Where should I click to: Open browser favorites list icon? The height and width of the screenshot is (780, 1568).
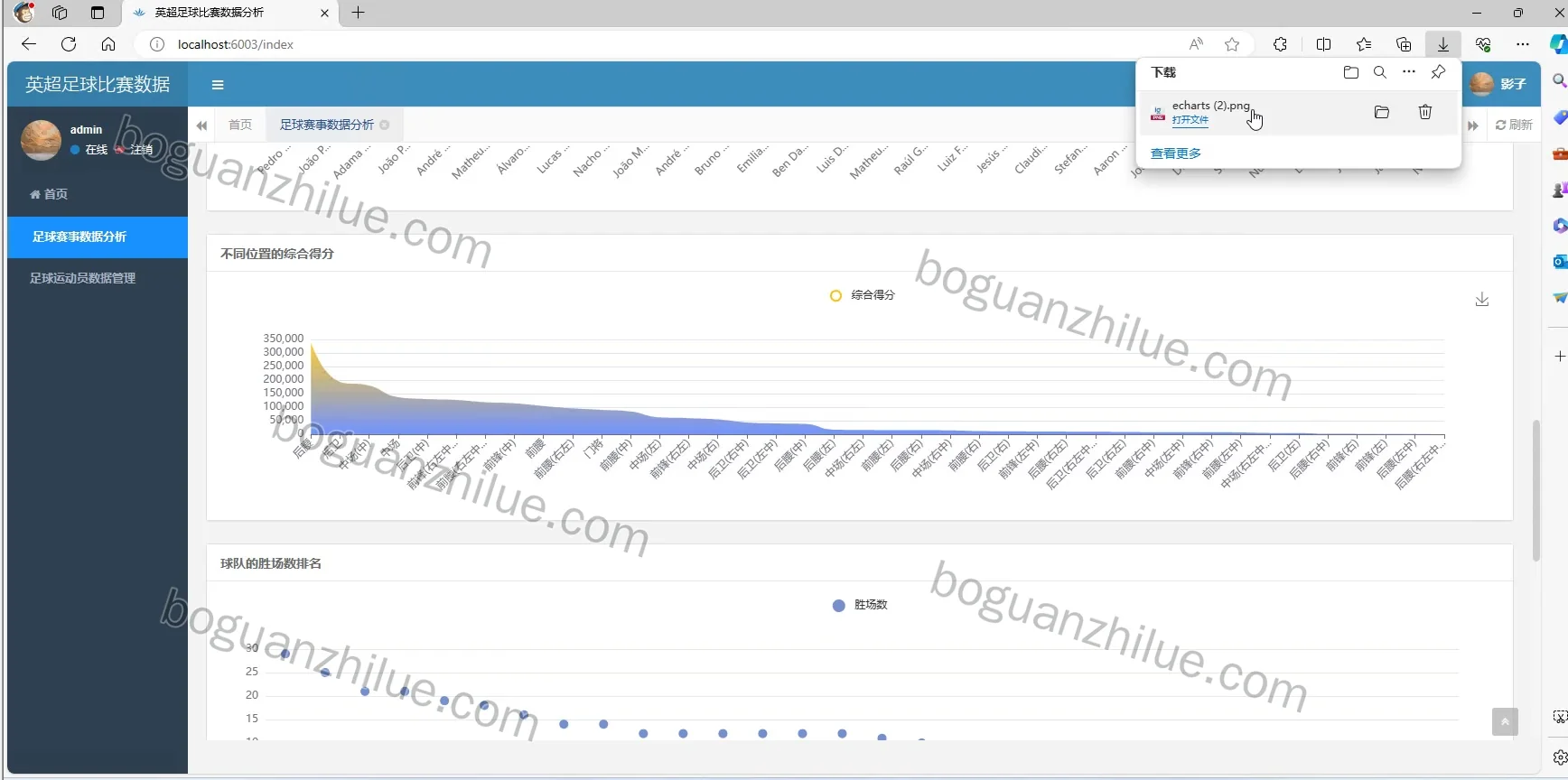coord(1364,44)
